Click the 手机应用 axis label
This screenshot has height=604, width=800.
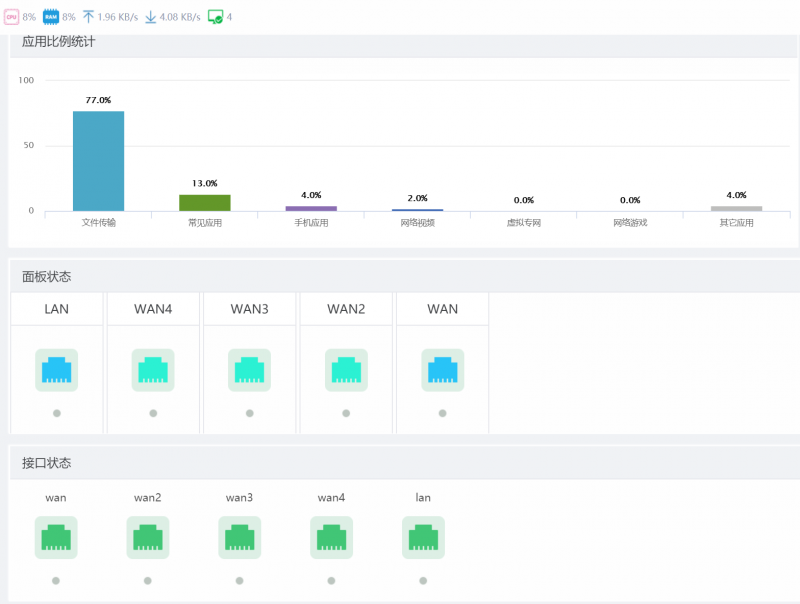point(311,223)
